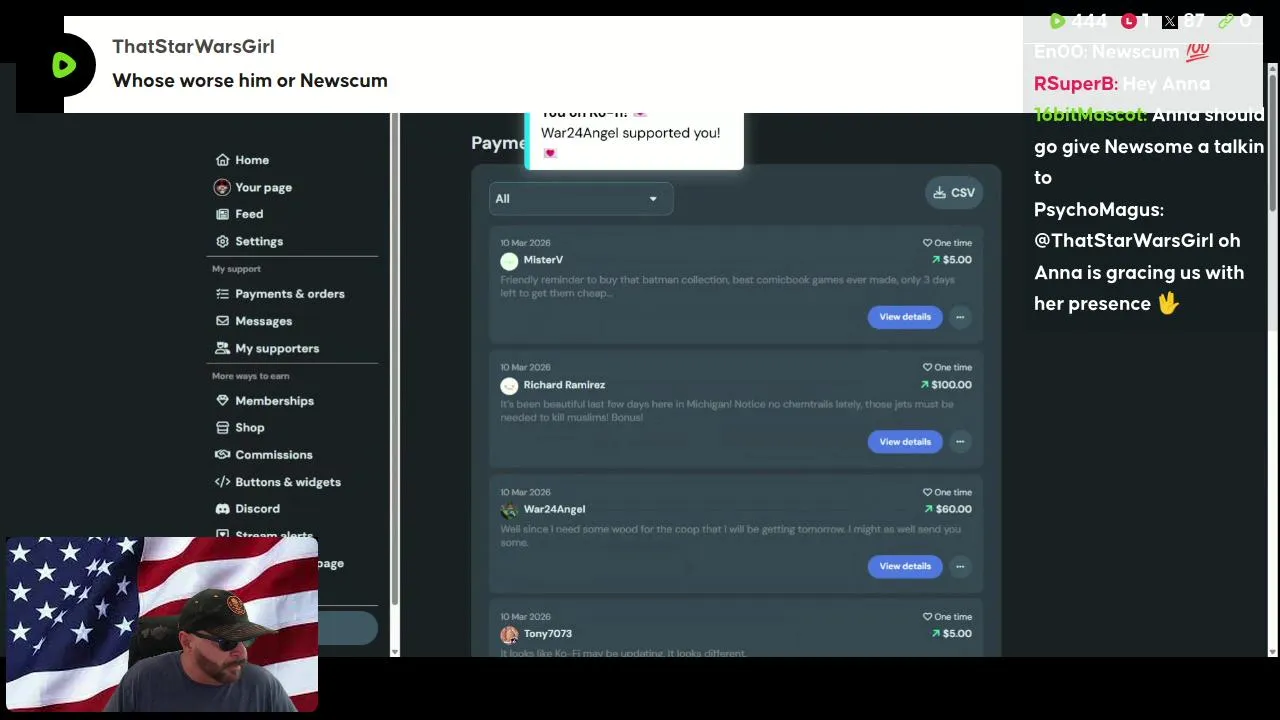This screenshot has height=720, width=1280.
Task: Click the Memberships diamond icon
Action: 222,401
